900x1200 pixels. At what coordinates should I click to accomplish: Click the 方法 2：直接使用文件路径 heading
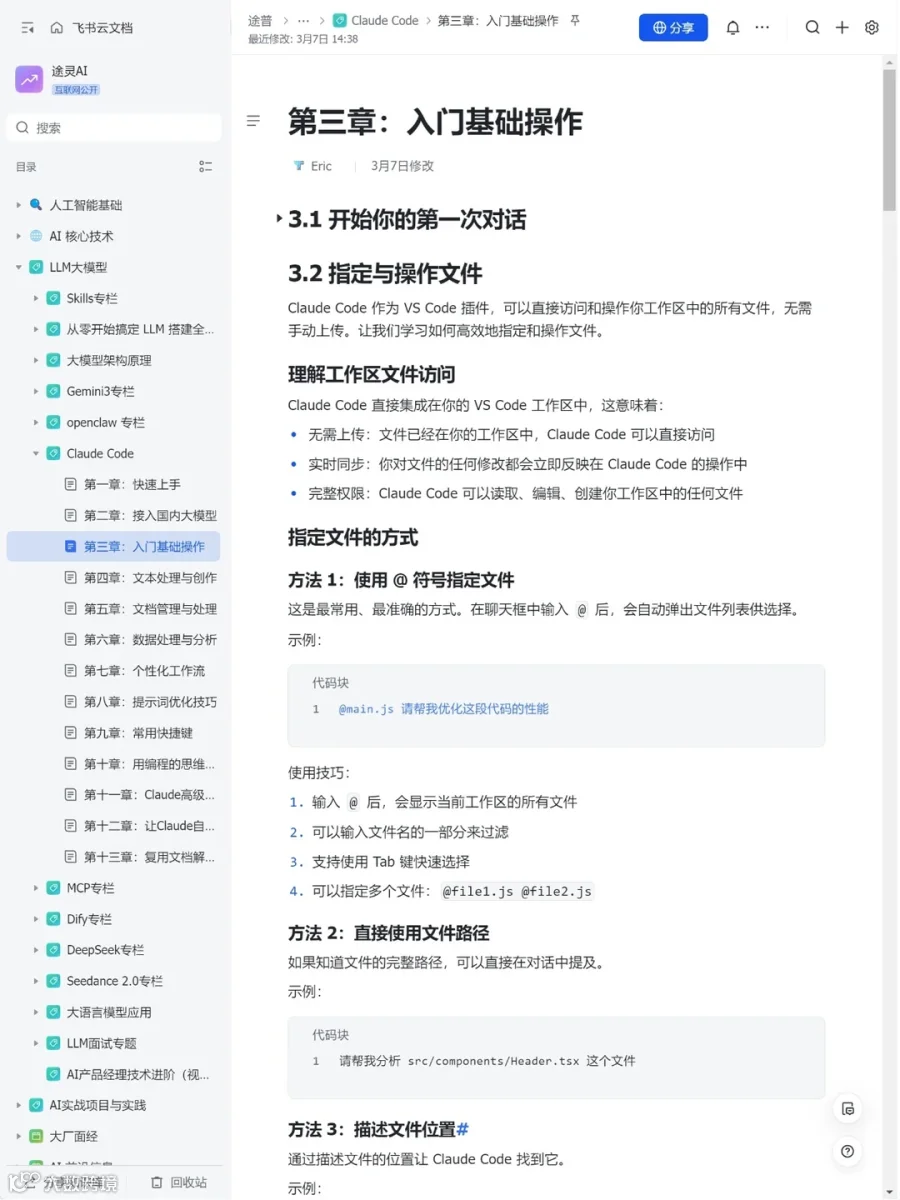point(389,933)
